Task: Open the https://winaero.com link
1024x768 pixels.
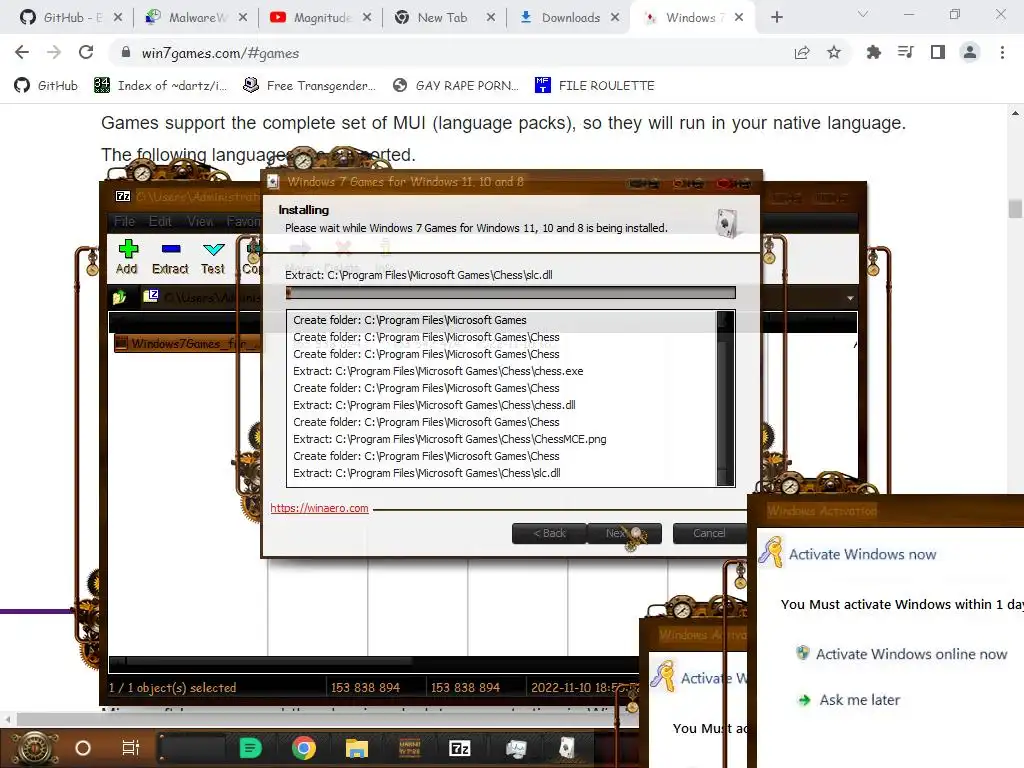Action: click(x=319, y=508)
